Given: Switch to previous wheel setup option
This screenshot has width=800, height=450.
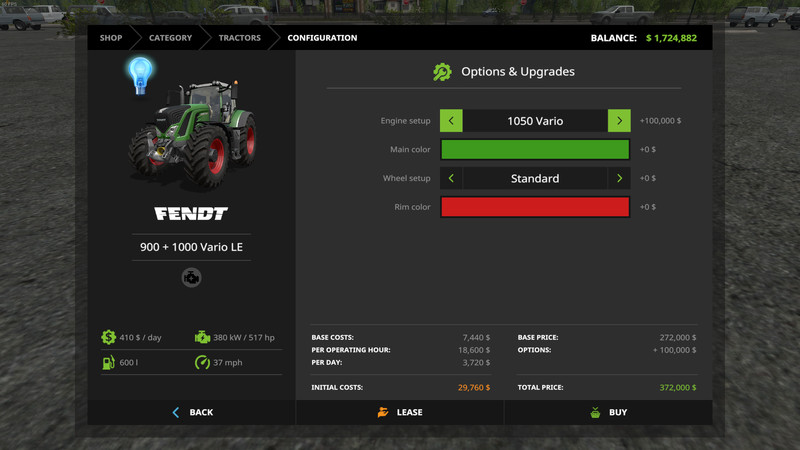Looking at the screenshot, I should (451, 178).
